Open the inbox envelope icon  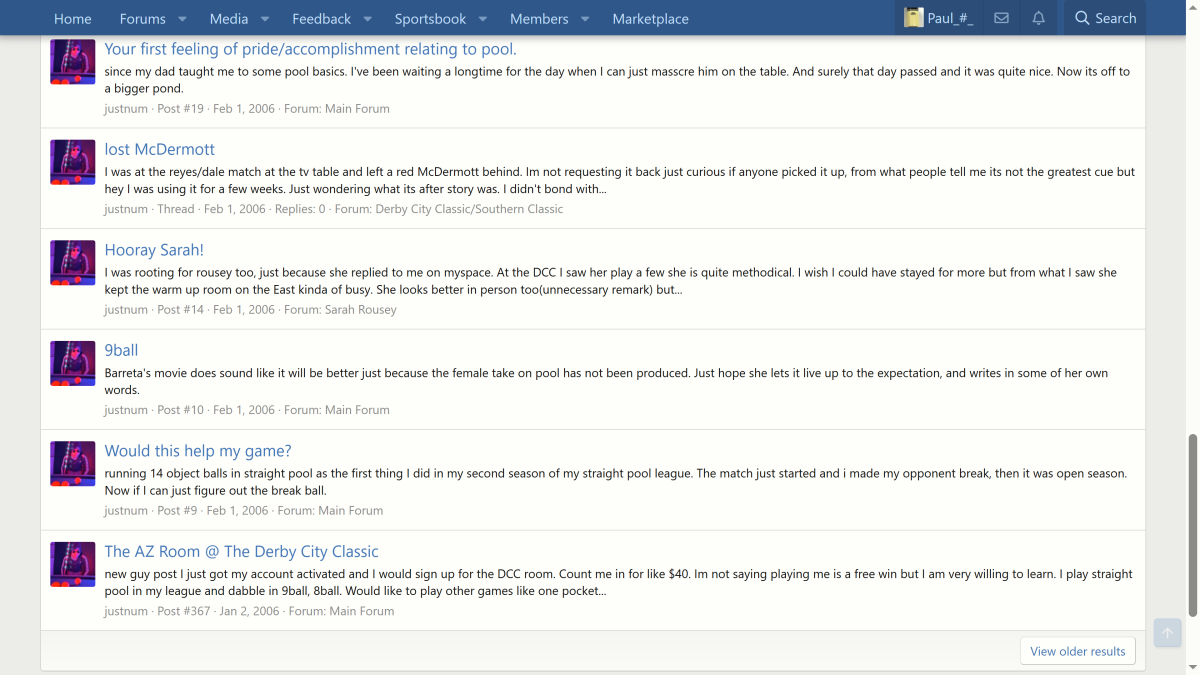pyautogui.click(x=1001, y=18)
